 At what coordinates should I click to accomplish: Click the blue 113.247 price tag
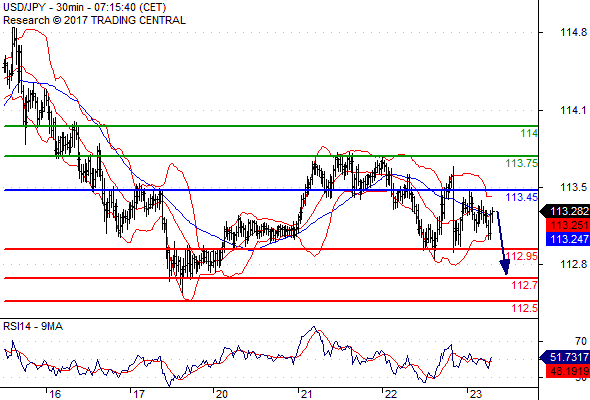[x=568, y=239]
